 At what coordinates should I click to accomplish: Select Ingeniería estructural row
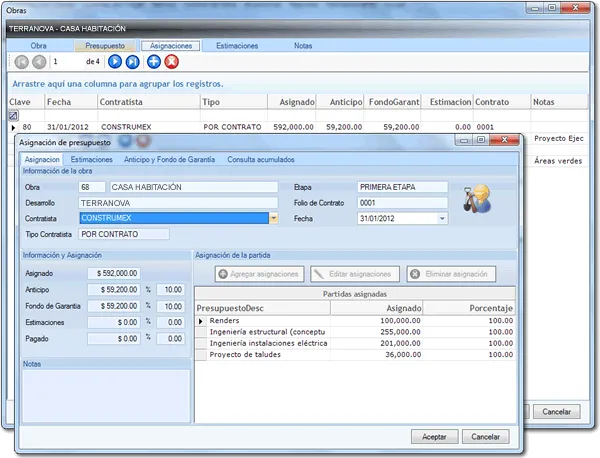pyautogui.click(x=355, y=332)
